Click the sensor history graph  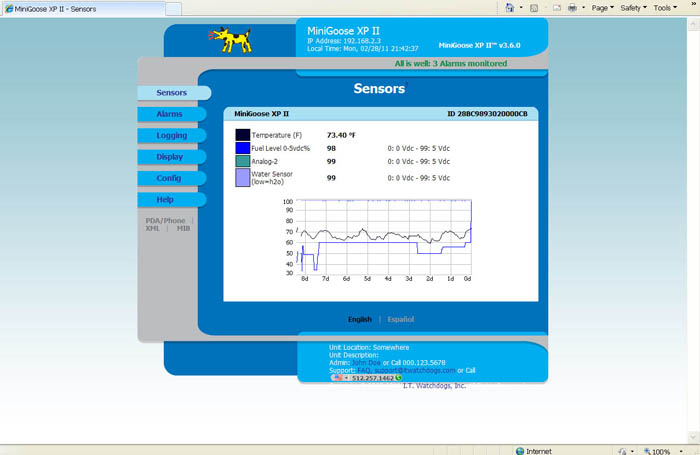377,240
